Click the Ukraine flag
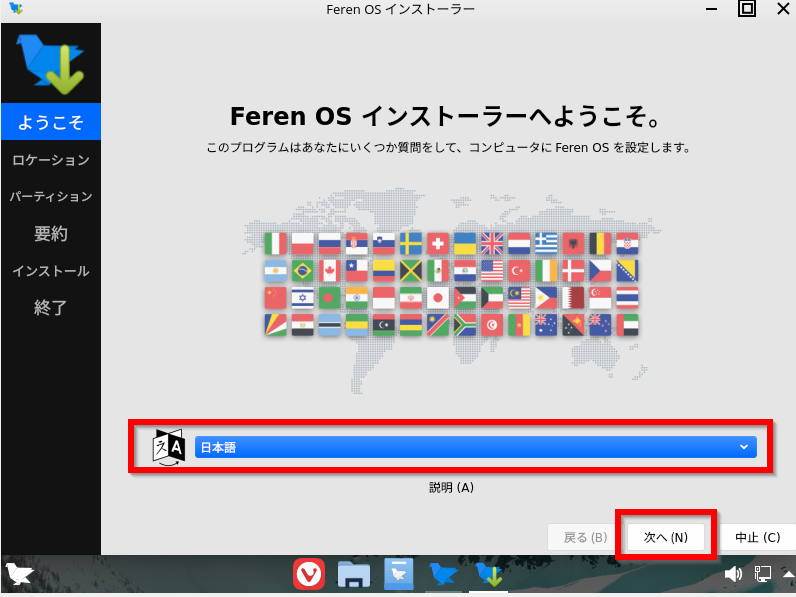This screenshot has width=796, height=597. coord(465,244)
